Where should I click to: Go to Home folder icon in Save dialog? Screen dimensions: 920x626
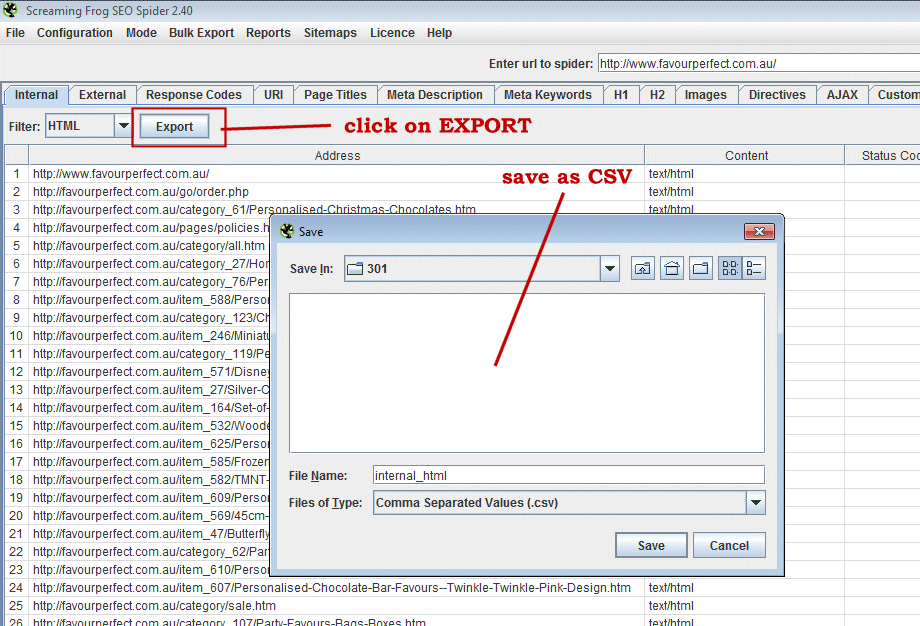coord(672,269)
